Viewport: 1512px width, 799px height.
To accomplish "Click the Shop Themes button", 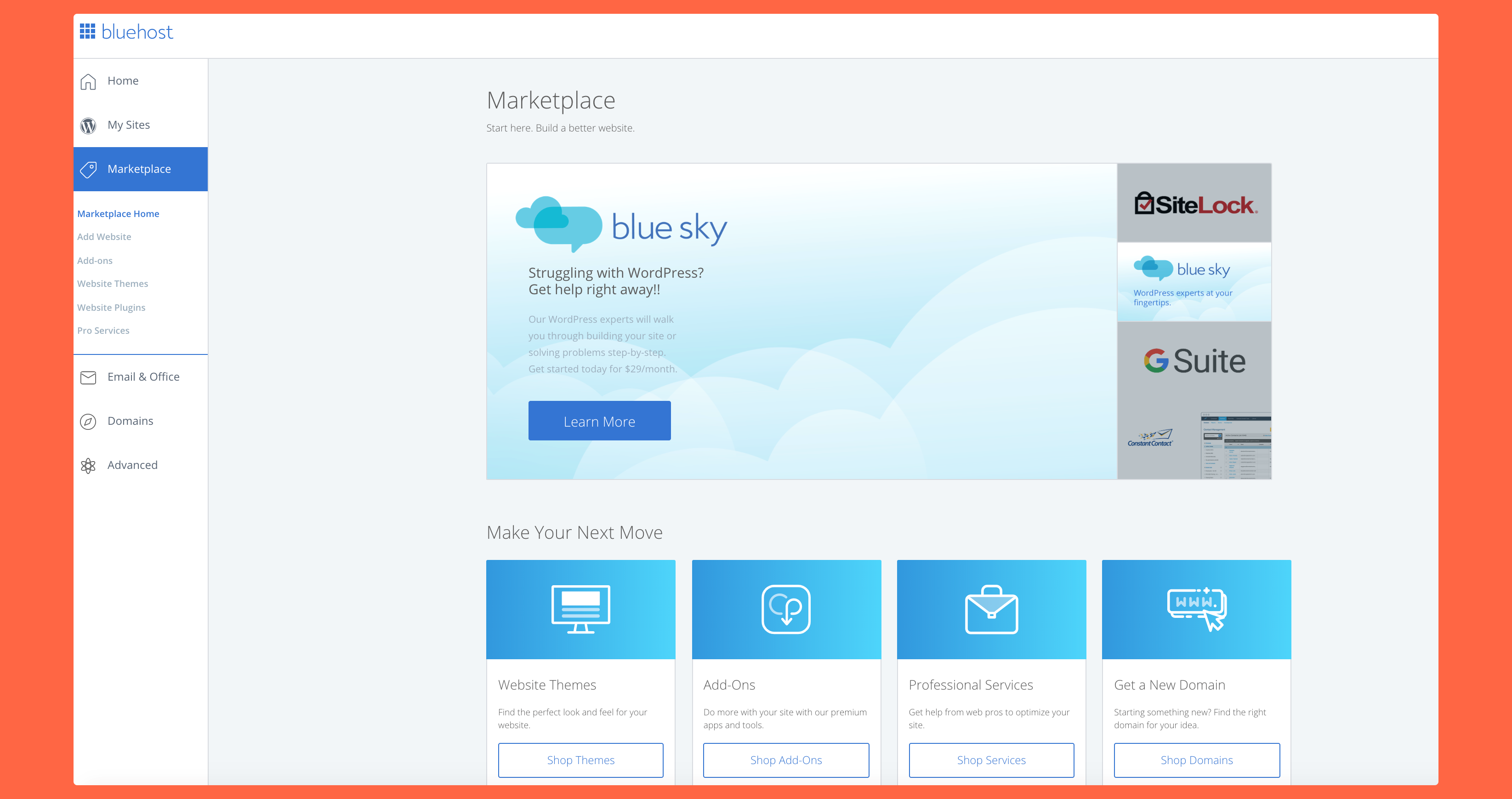I will 580,760.
